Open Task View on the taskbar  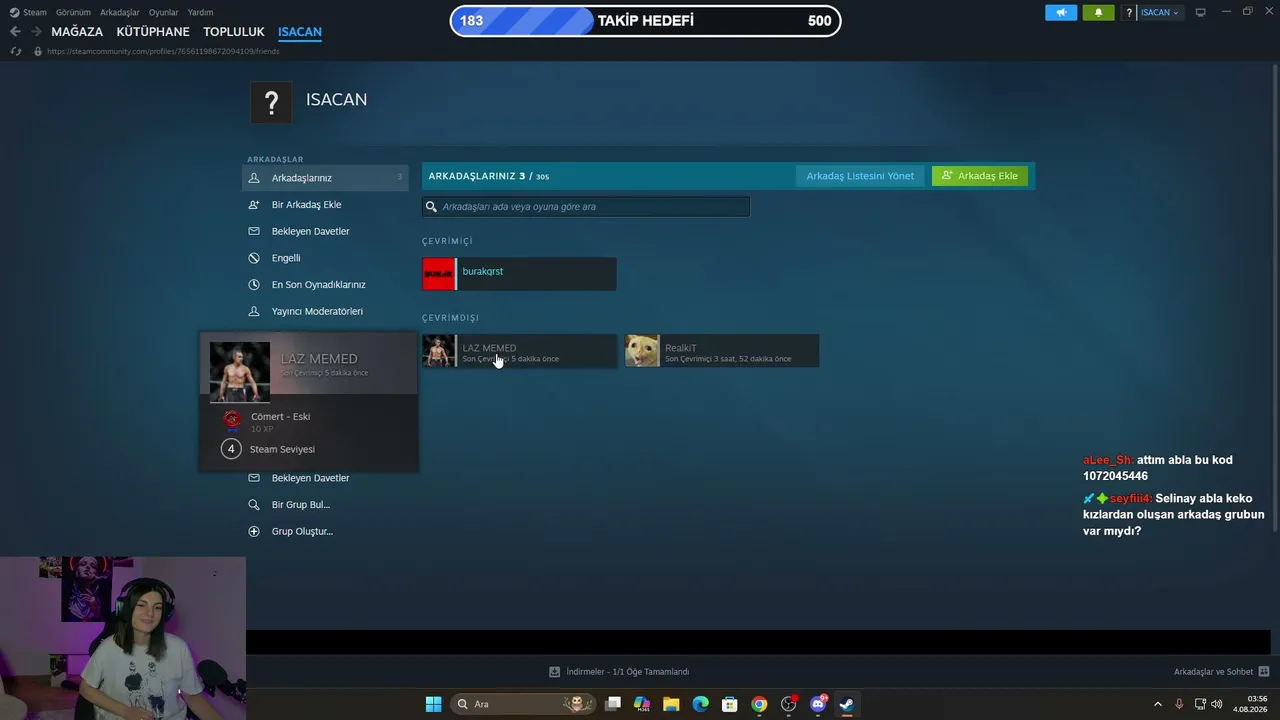pyautogui.click(x=613, y=704)
